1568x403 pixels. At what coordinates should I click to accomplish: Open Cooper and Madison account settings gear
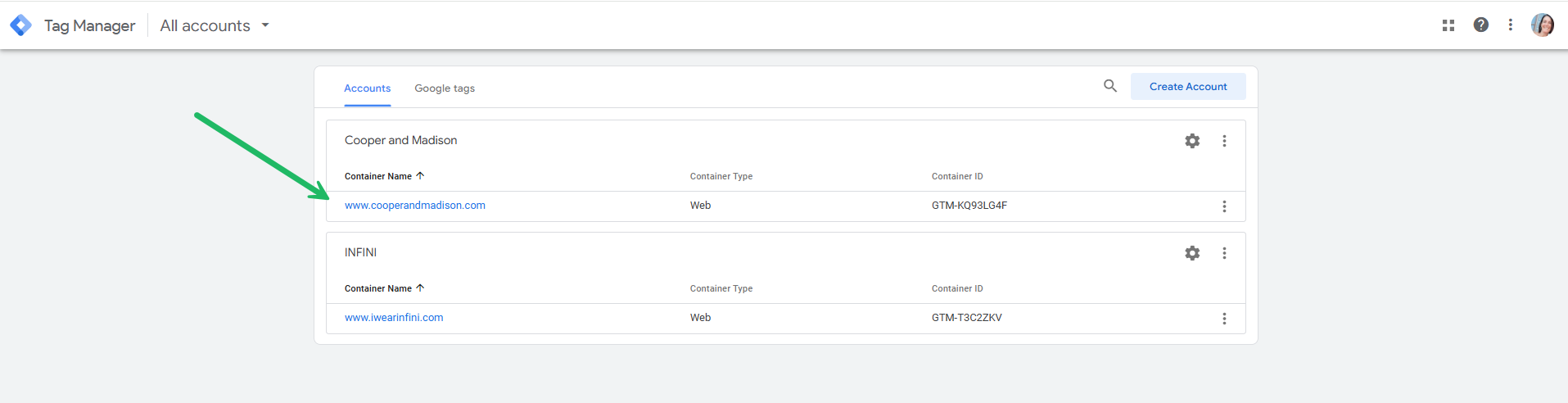click(x=1192, y=141)
